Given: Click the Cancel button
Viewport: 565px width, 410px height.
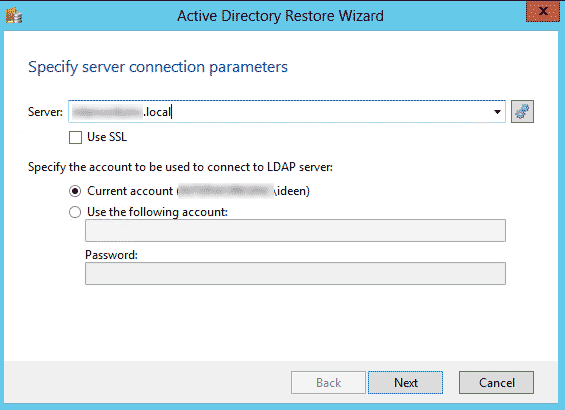Looking at the screenshot, I should coord(497,383).
